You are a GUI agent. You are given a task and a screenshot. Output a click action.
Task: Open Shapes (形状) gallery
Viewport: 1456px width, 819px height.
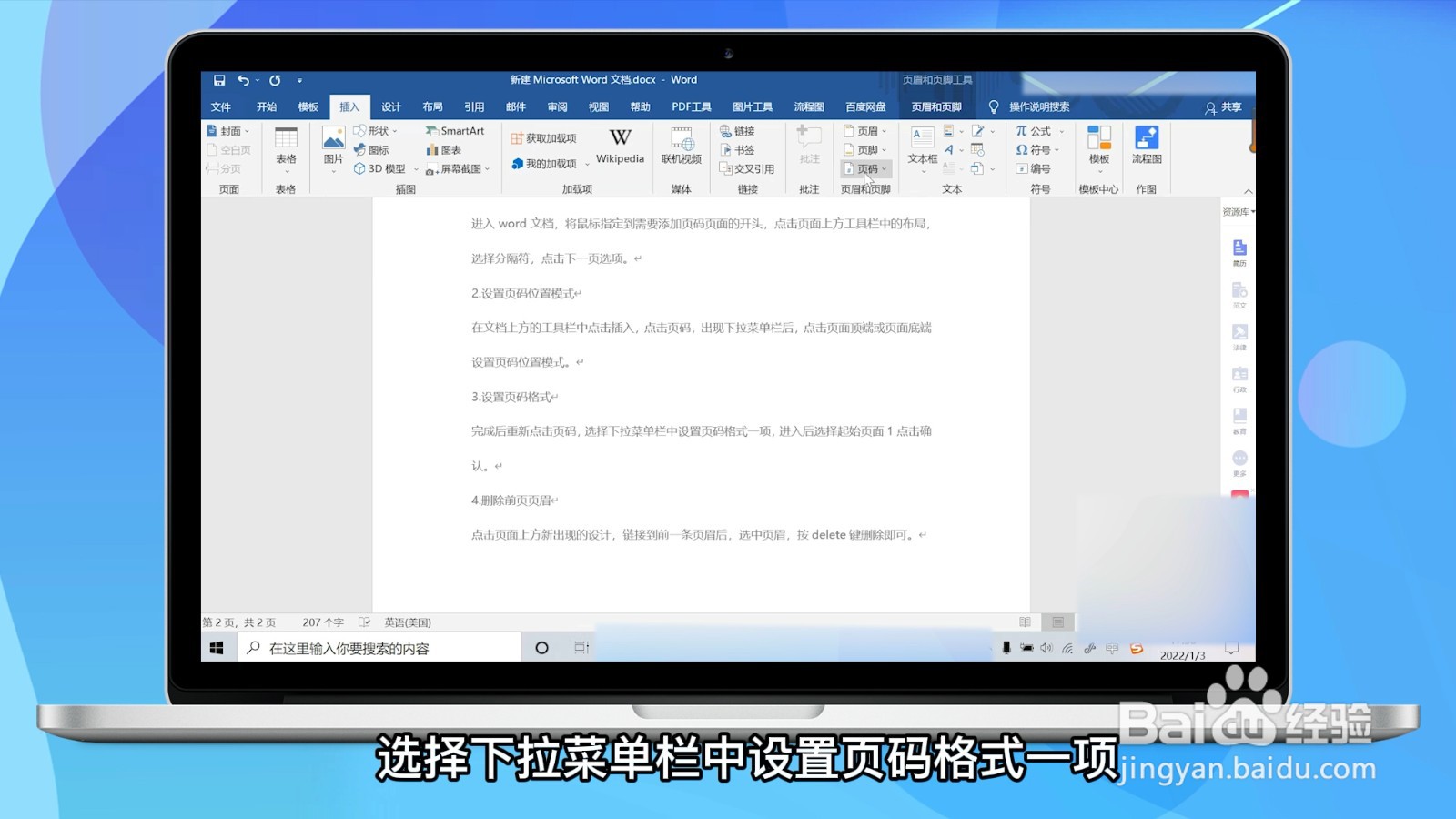(377, 131)
